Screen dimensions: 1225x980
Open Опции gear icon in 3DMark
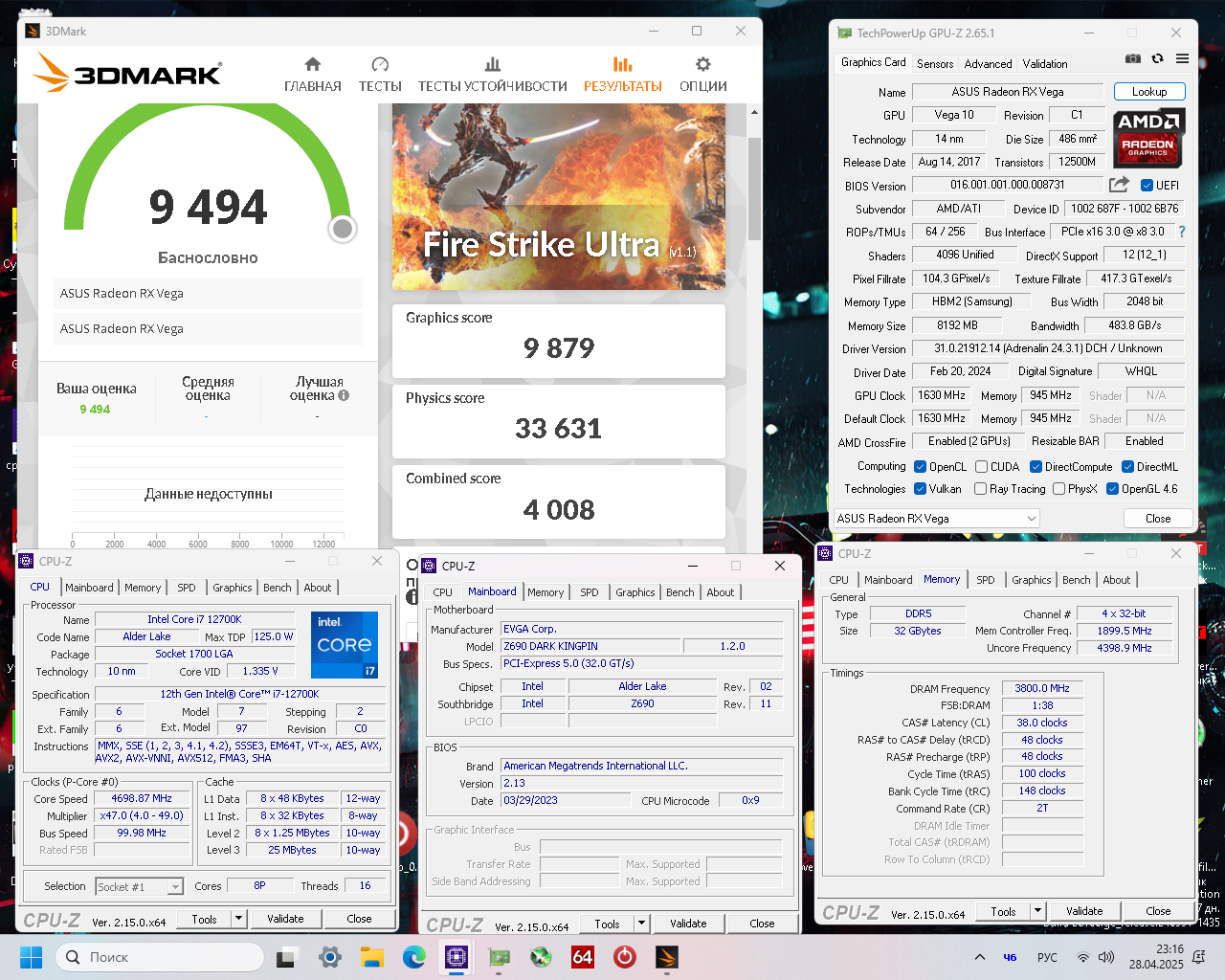pyautogui.click(x=703, y=64)
